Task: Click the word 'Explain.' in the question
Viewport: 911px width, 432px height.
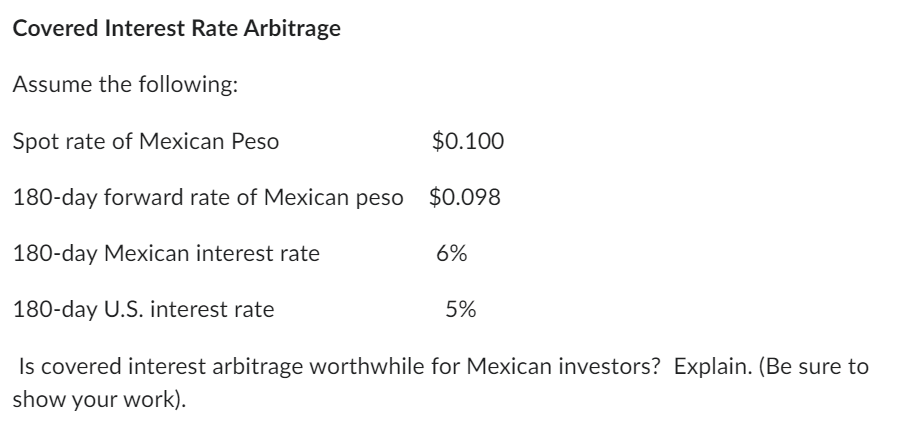Action: pyautogui.click(x=708, y=366)
